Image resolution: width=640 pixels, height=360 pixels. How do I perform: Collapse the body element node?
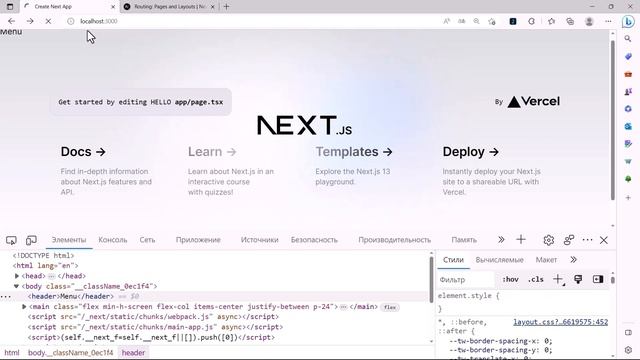[x=17, y=287]
